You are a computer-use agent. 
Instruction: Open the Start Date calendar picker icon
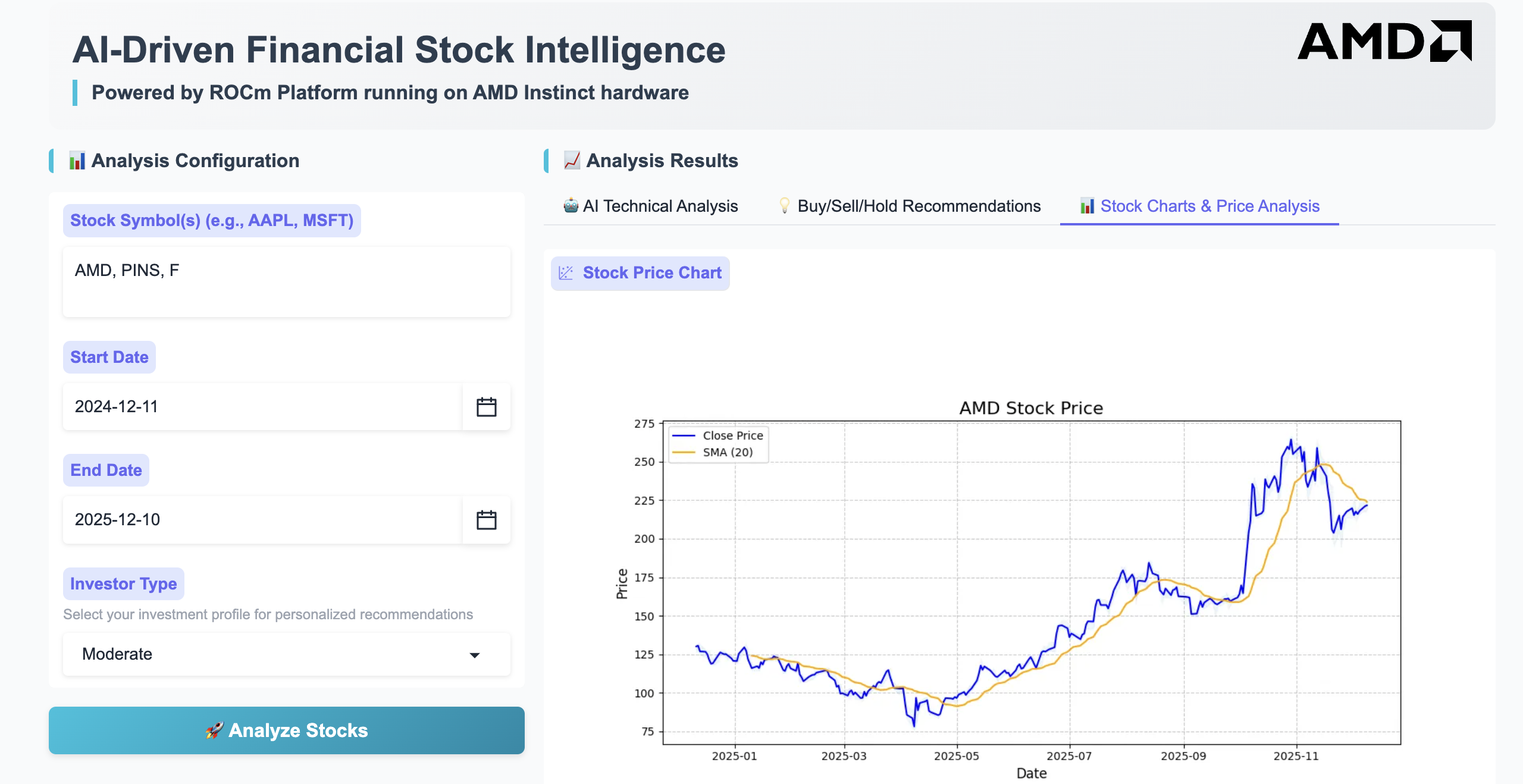point(486,407)
